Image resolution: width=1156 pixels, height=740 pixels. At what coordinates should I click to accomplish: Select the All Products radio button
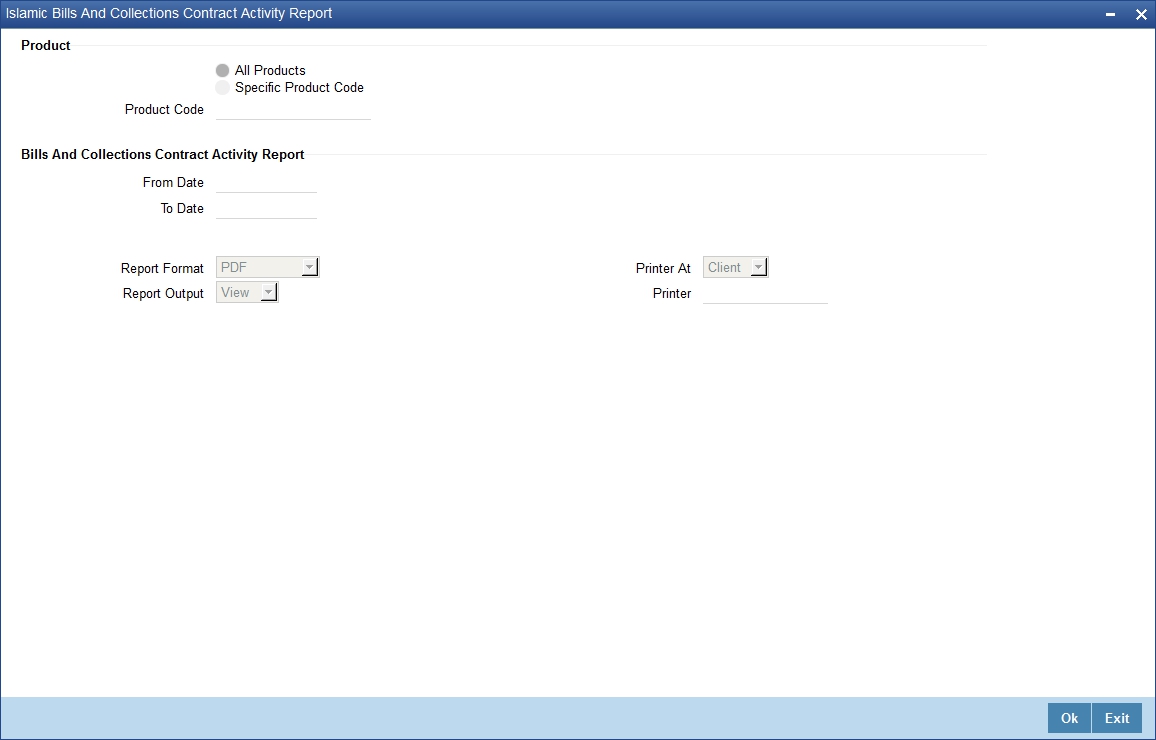223,71
